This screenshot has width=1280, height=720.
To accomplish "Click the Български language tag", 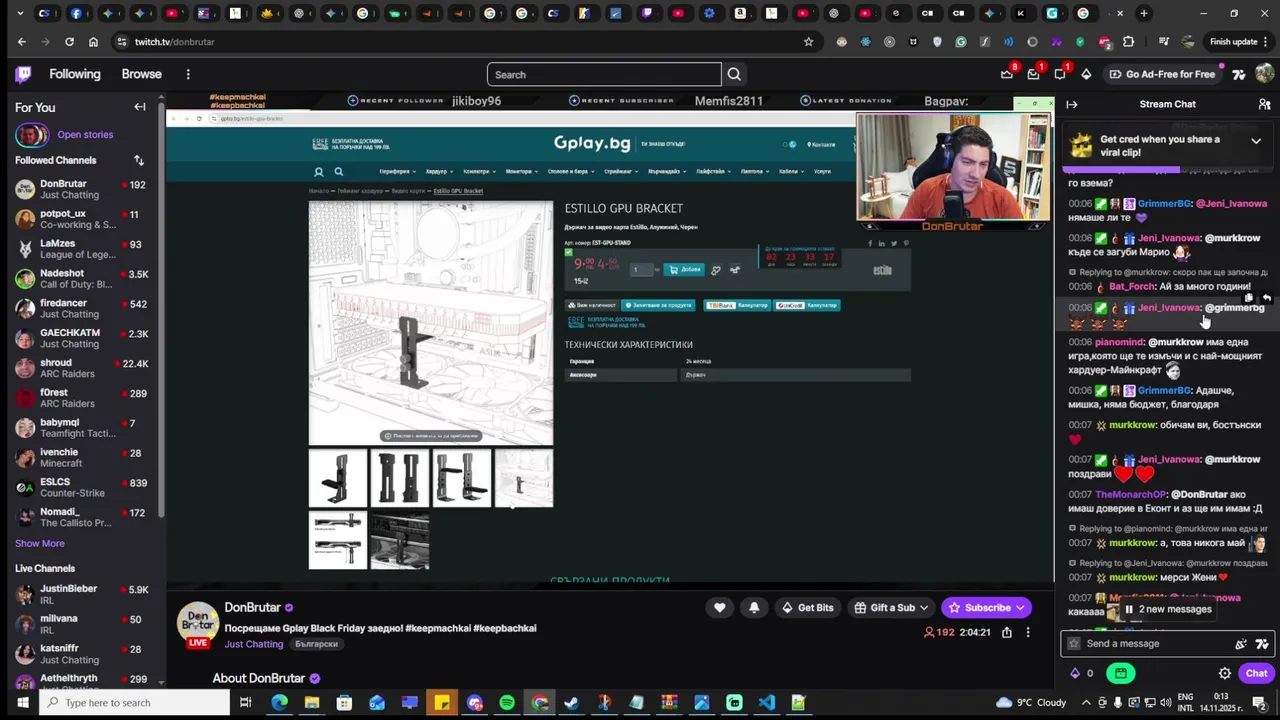I will [316, 644].
